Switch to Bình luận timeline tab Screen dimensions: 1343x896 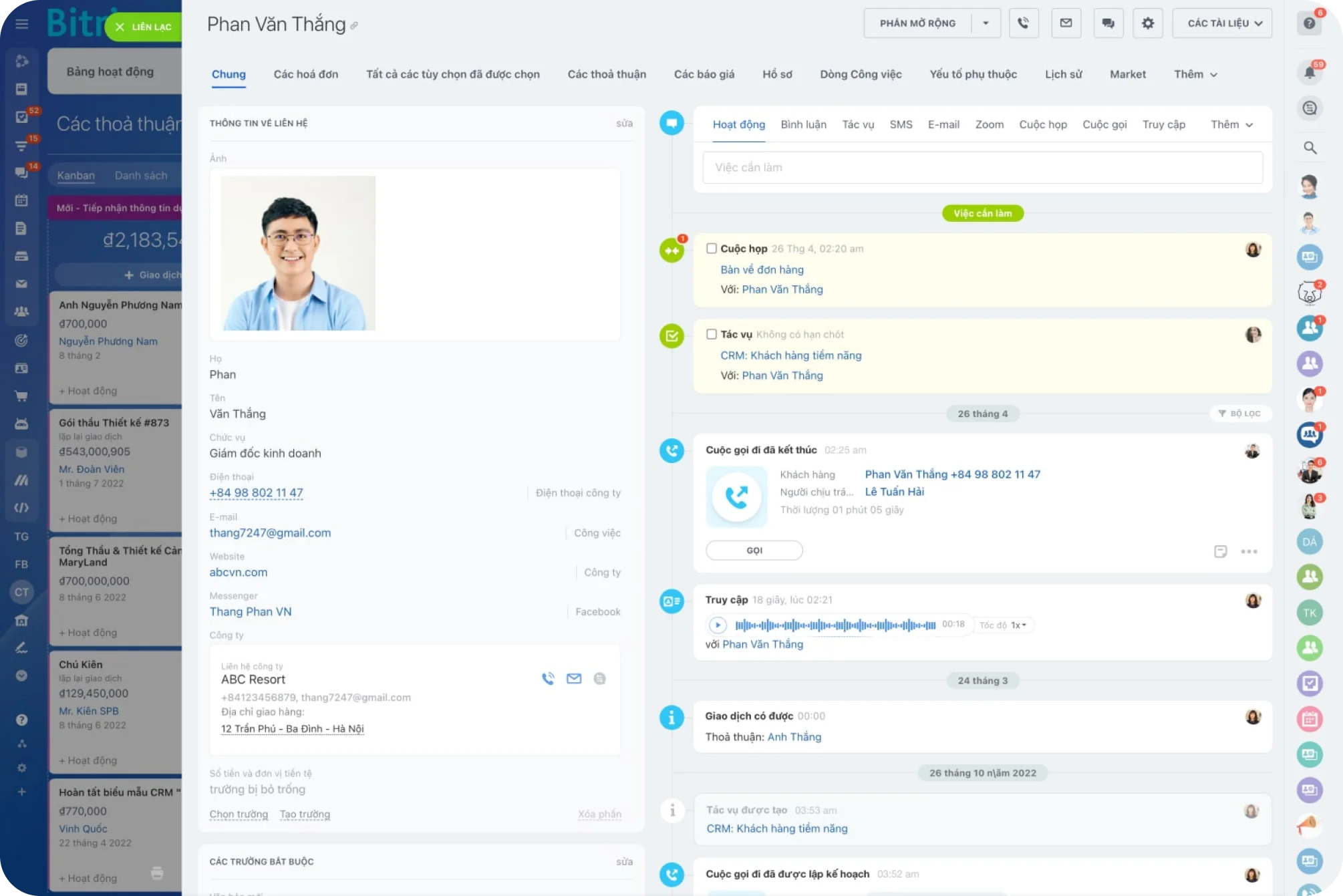[803, 124]
